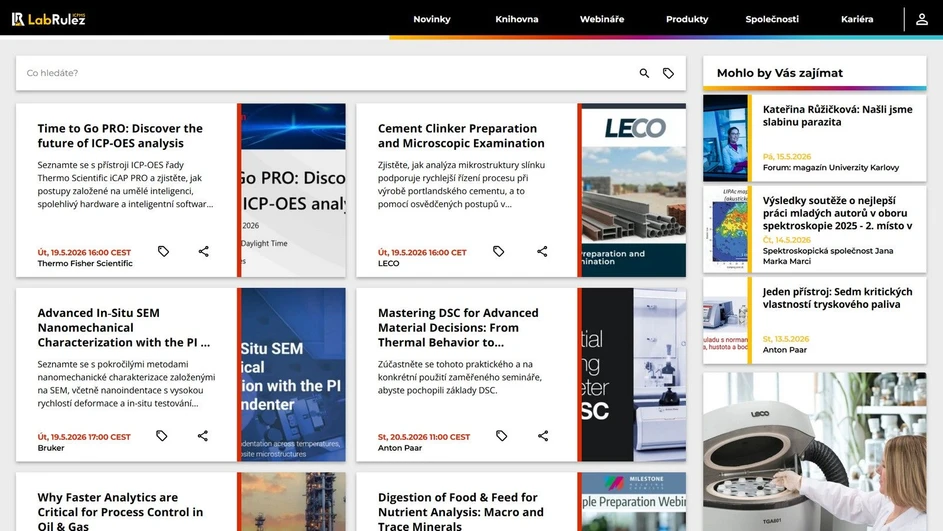Open the jet fuel instrument article thumbnail
The image size is (943, 531).
click(725, 321)
